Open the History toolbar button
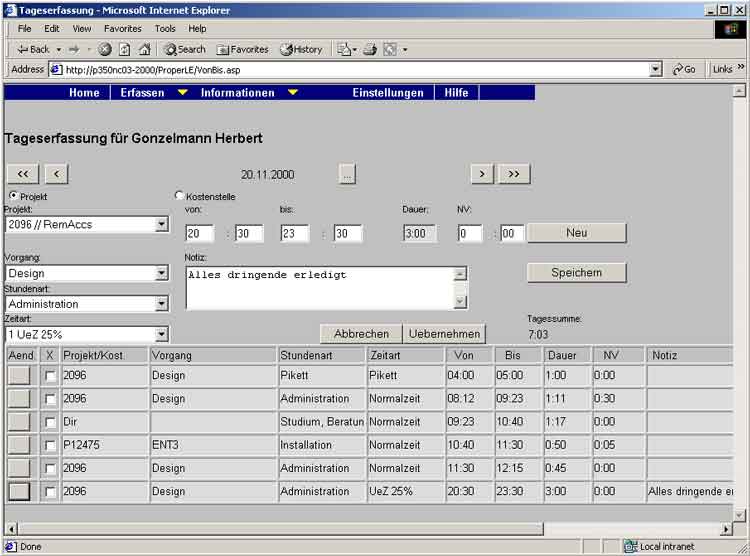This screenshot has width=750, height=556. pyautogui.click(x=301, y=49)
